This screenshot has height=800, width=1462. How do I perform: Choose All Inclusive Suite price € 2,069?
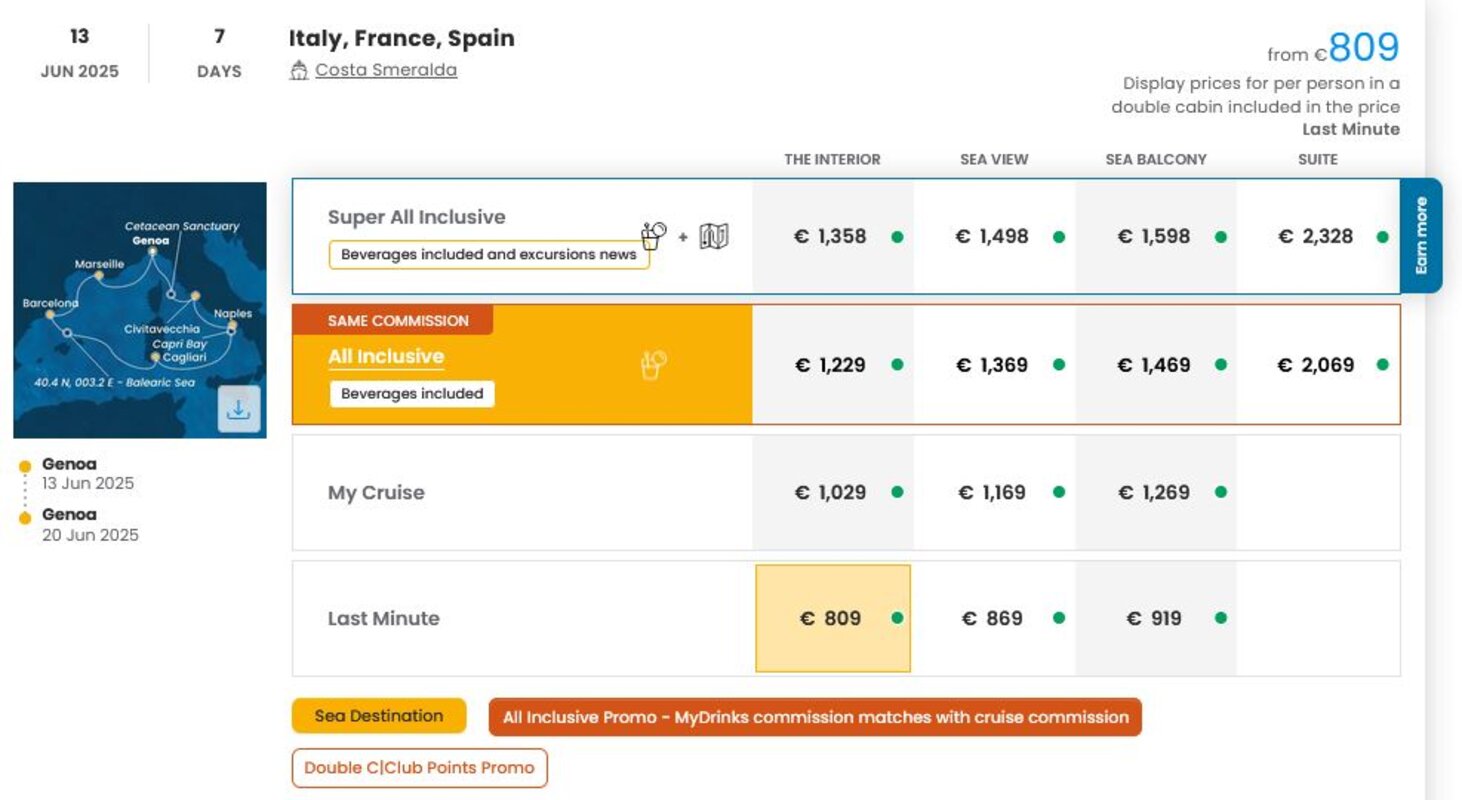[x=1318, y=365]
